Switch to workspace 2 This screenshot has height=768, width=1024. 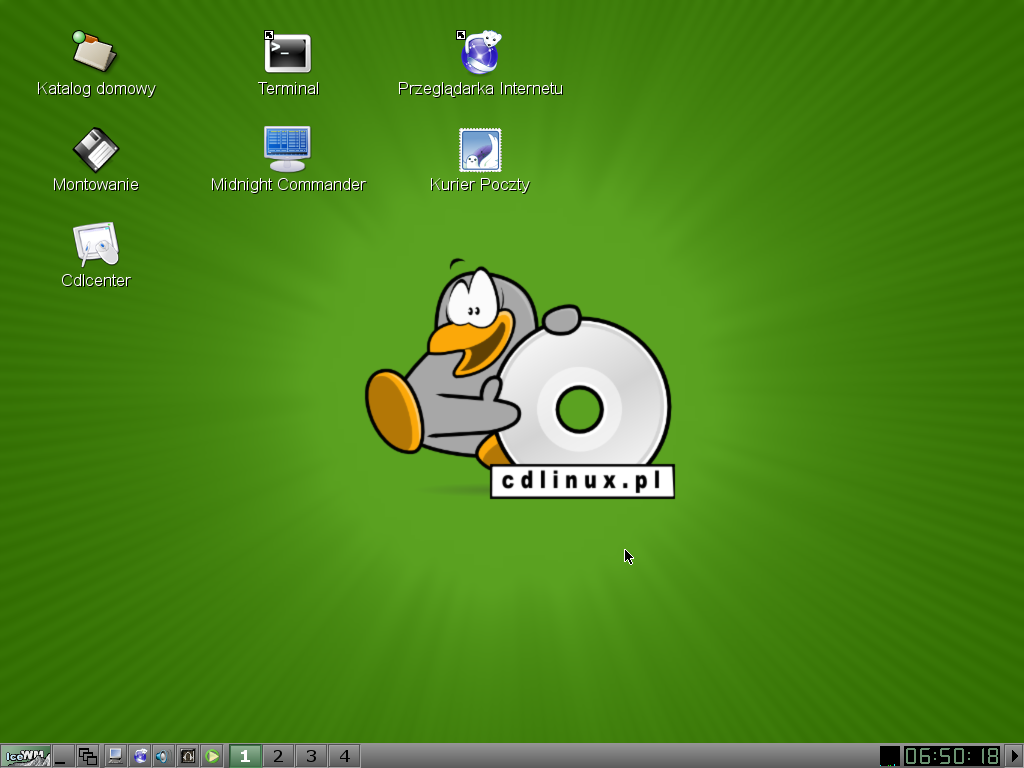coord(278,756)
